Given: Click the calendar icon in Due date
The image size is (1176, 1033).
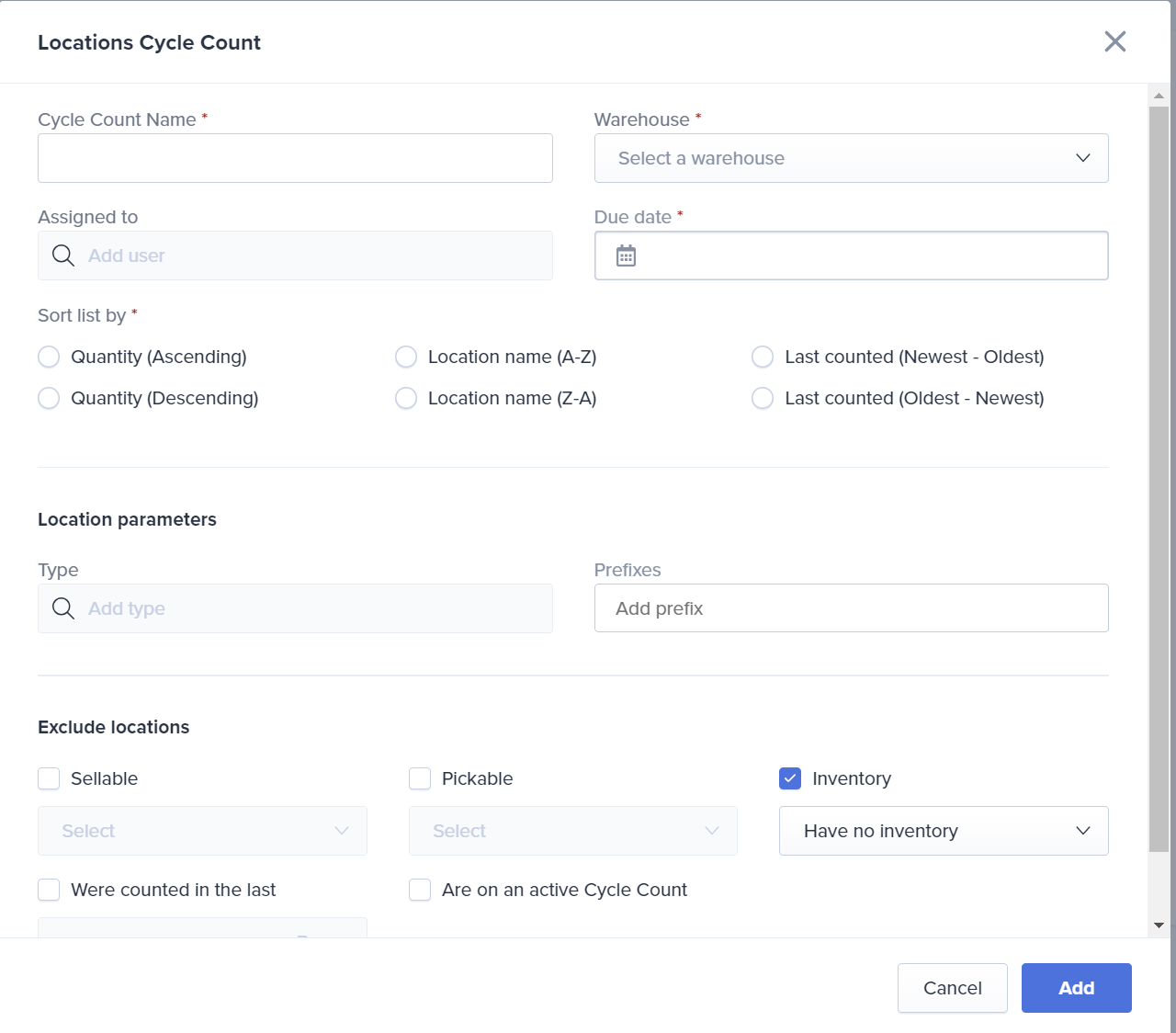Looking at the screenshot, I should click(626, 255).
